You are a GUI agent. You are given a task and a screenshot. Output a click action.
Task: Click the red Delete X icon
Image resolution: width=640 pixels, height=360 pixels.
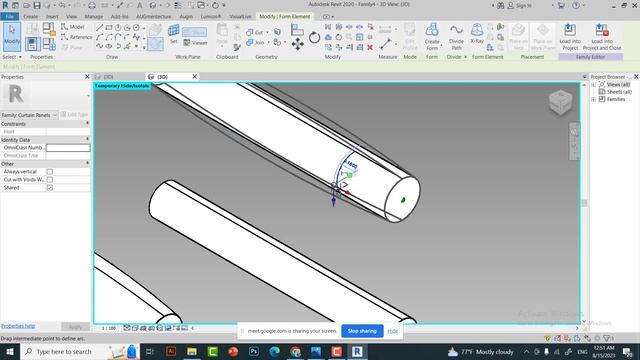(370, 47)
